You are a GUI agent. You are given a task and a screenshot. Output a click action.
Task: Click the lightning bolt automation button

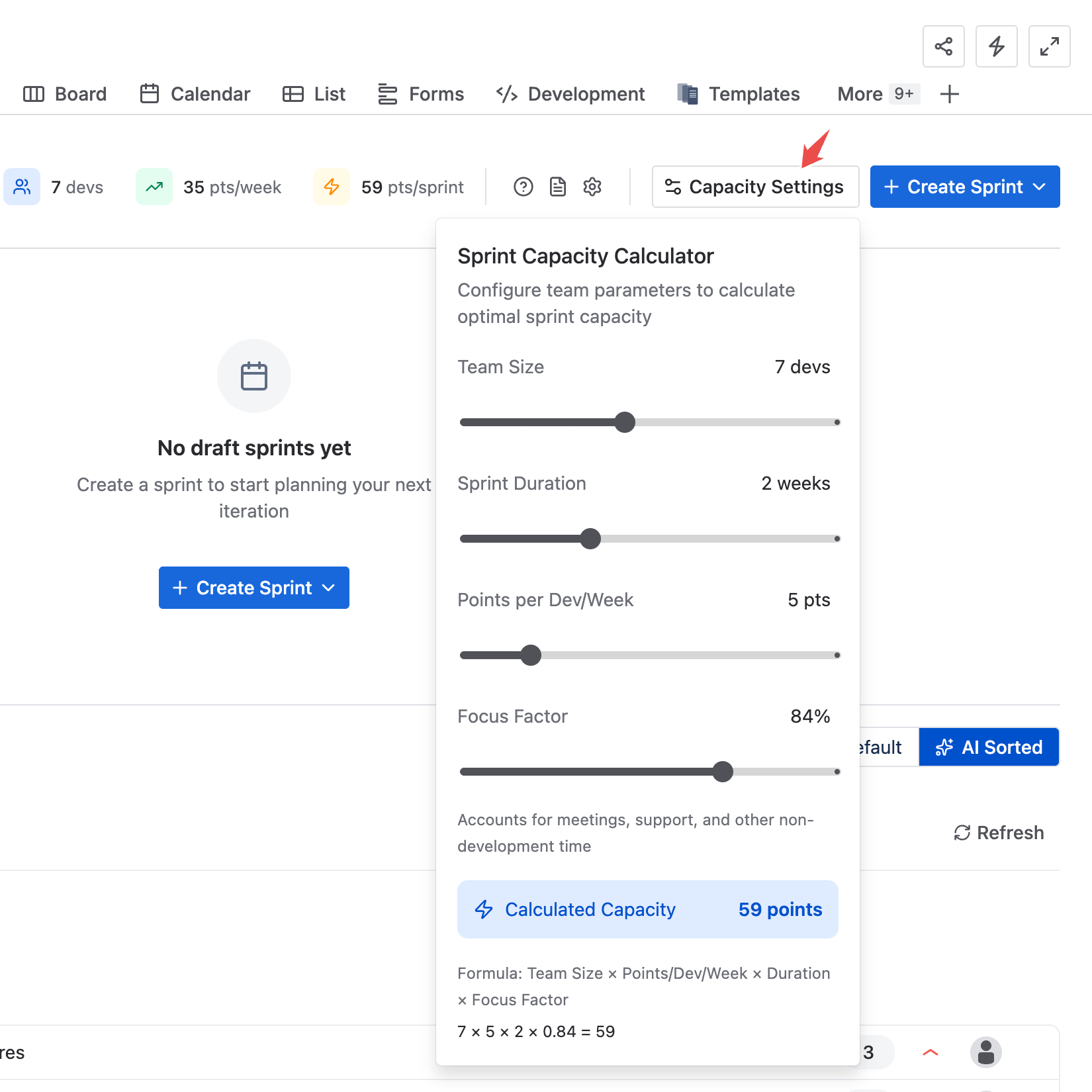(x=996, y=46)
